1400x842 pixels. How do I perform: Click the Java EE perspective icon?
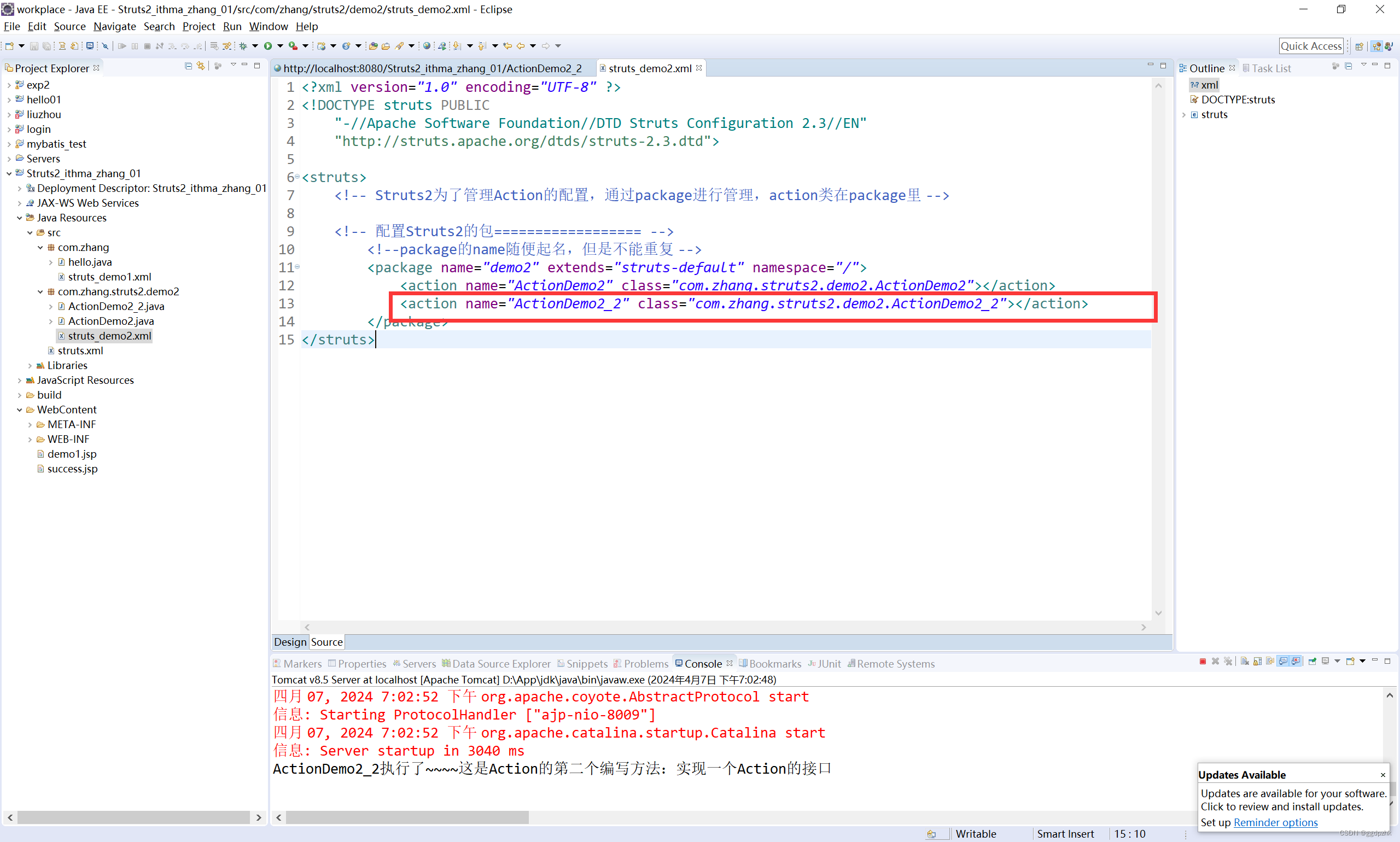[x=1376, y=46]
